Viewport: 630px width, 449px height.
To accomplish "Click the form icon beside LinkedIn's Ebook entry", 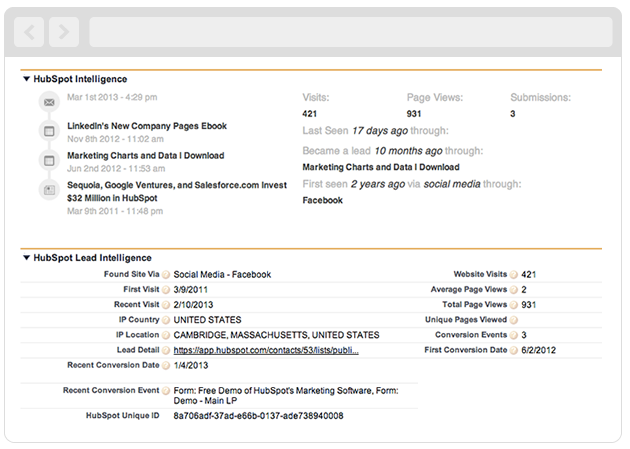I will pos(49,131).
